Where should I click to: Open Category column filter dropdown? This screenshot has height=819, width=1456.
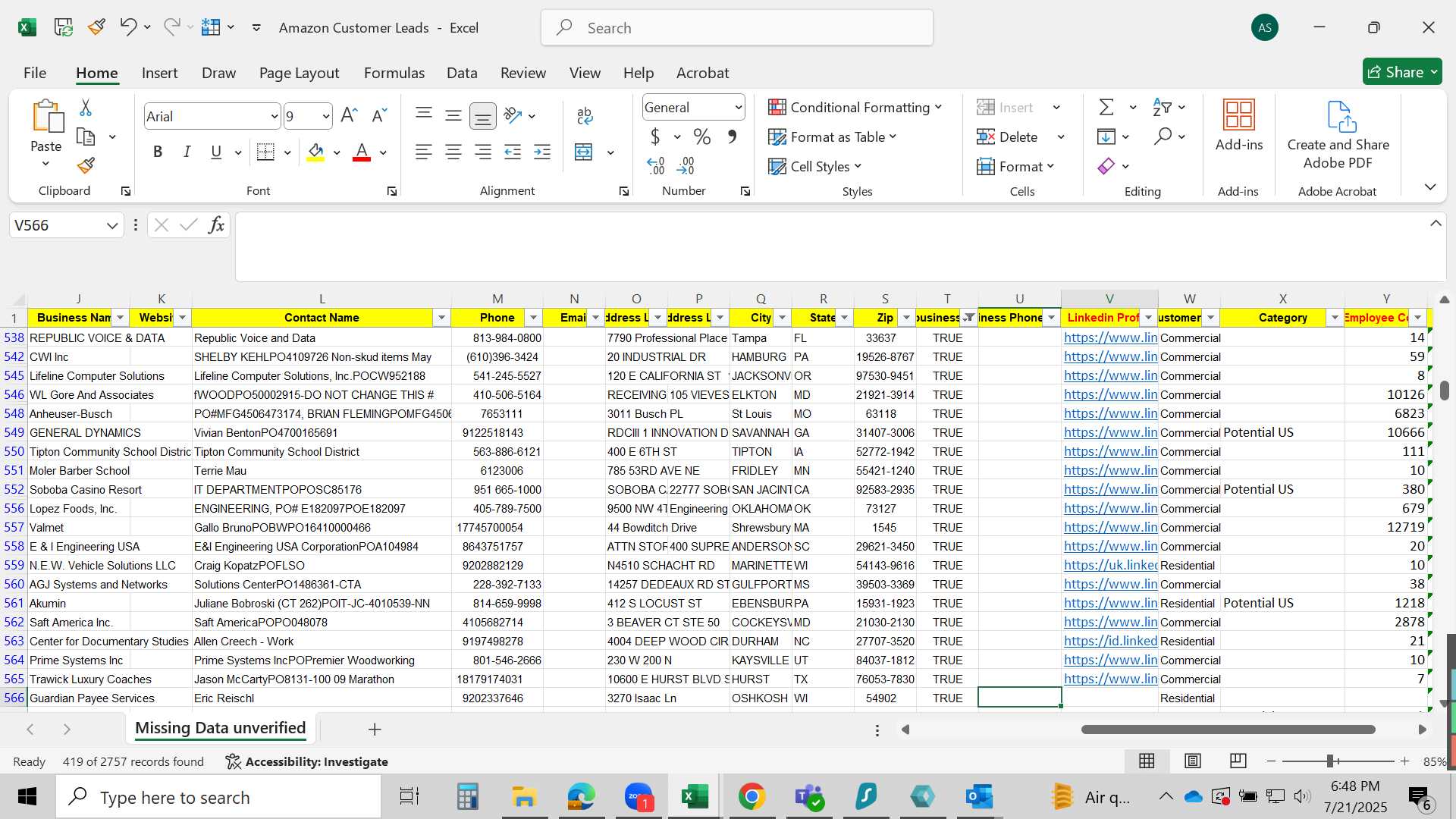tap(1335, 318)
